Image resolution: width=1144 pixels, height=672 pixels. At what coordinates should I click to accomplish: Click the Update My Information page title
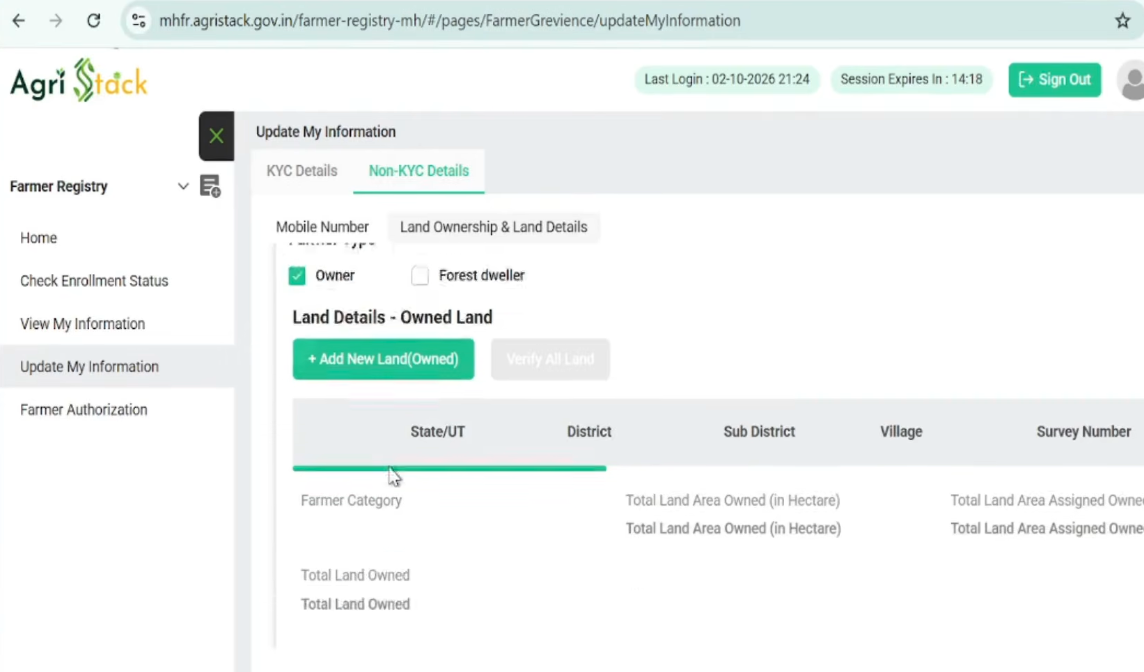tap(325, 132)
